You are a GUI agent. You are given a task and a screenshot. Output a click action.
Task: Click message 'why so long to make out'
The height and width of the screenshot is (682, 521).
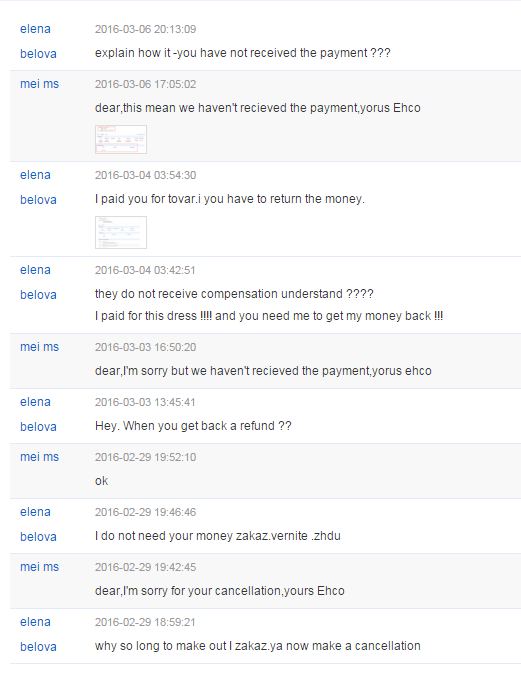pos(257,646)
